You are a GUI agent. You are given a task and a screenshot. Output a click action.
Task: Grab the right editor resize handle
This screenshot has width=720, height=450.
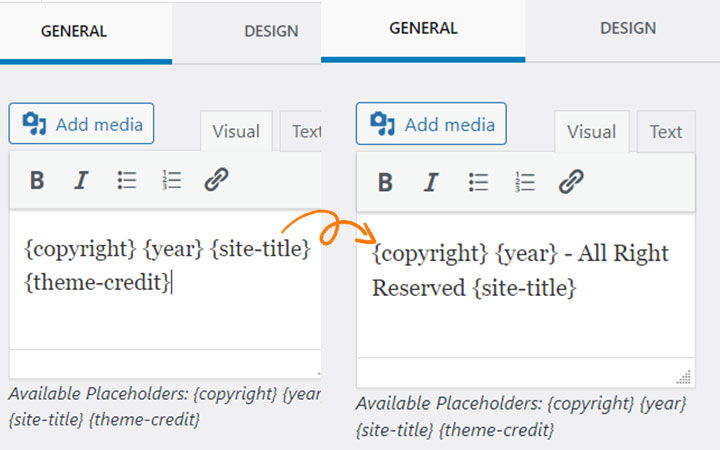(684, 377)
